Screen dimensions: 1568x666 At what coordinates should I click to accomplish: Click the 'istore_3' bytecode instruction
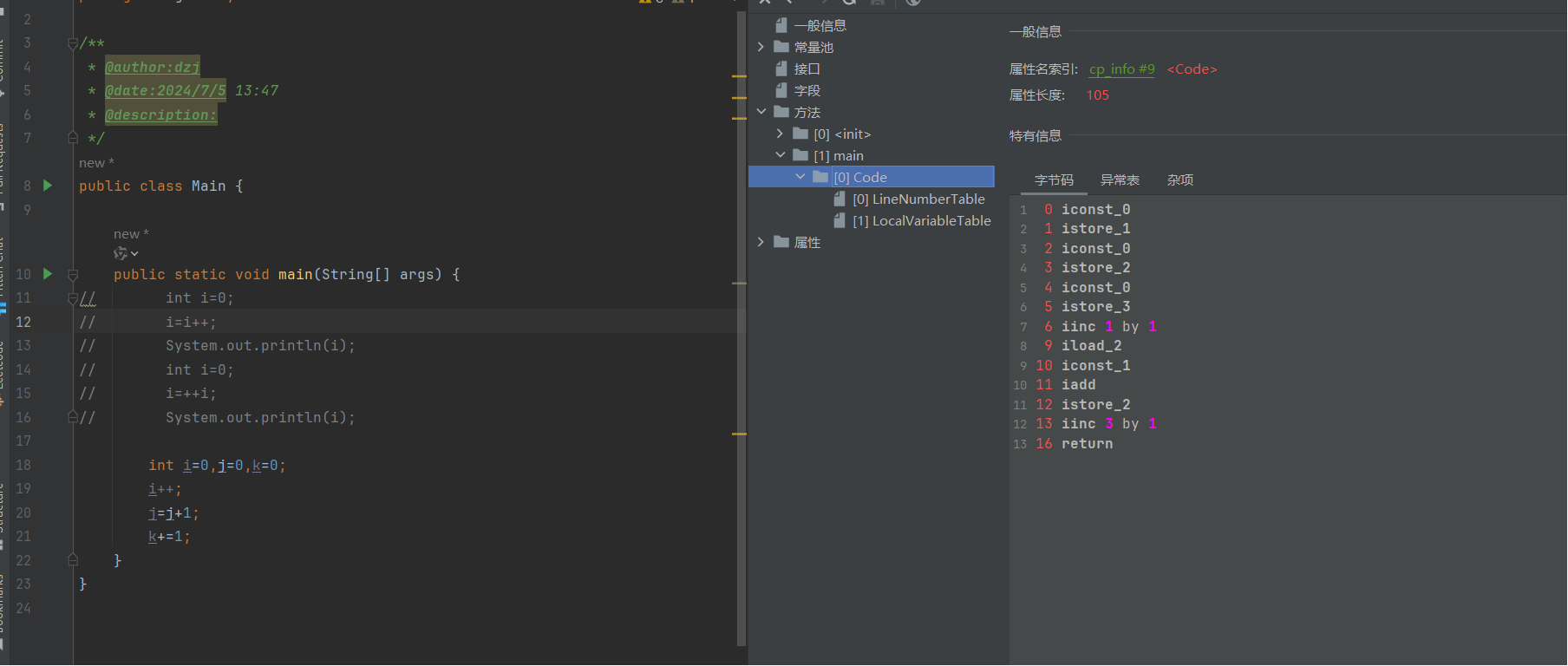[1095, 306]
